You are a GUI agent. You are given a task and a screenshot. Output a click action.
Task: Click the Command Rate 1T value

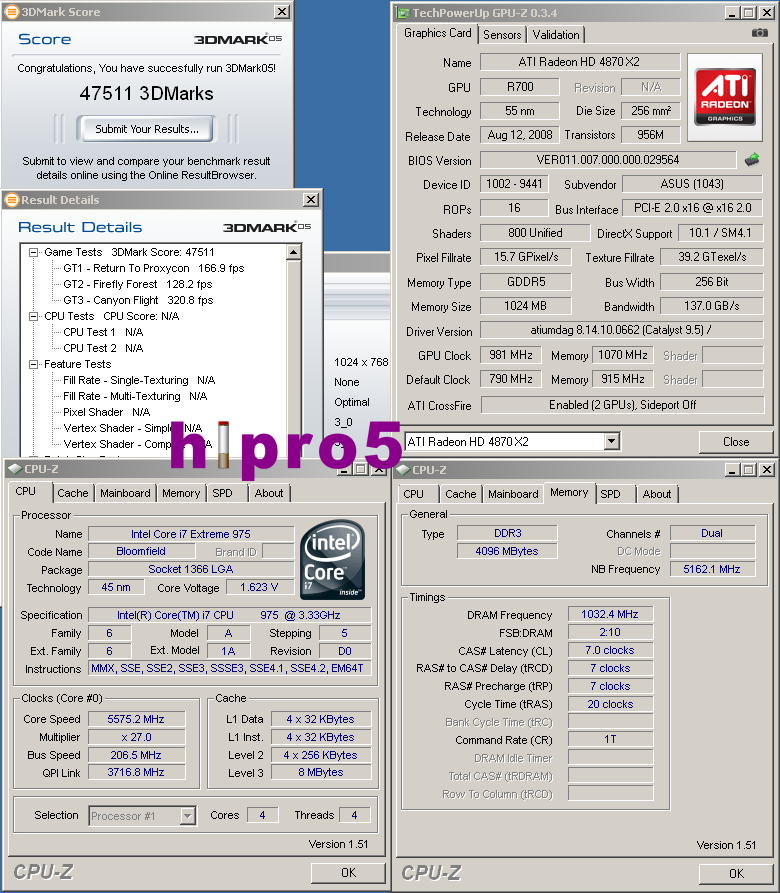click(x=610, y=739)
